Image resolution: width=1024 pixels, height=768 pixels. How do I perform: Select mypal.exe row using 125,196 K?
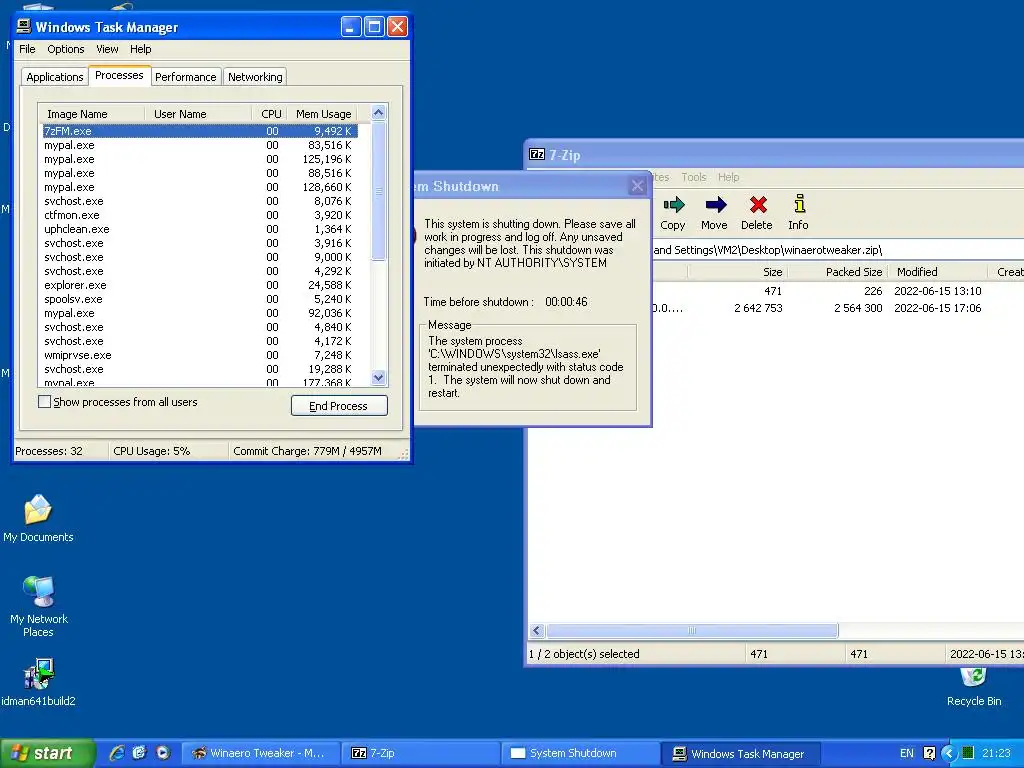(199, 159)
